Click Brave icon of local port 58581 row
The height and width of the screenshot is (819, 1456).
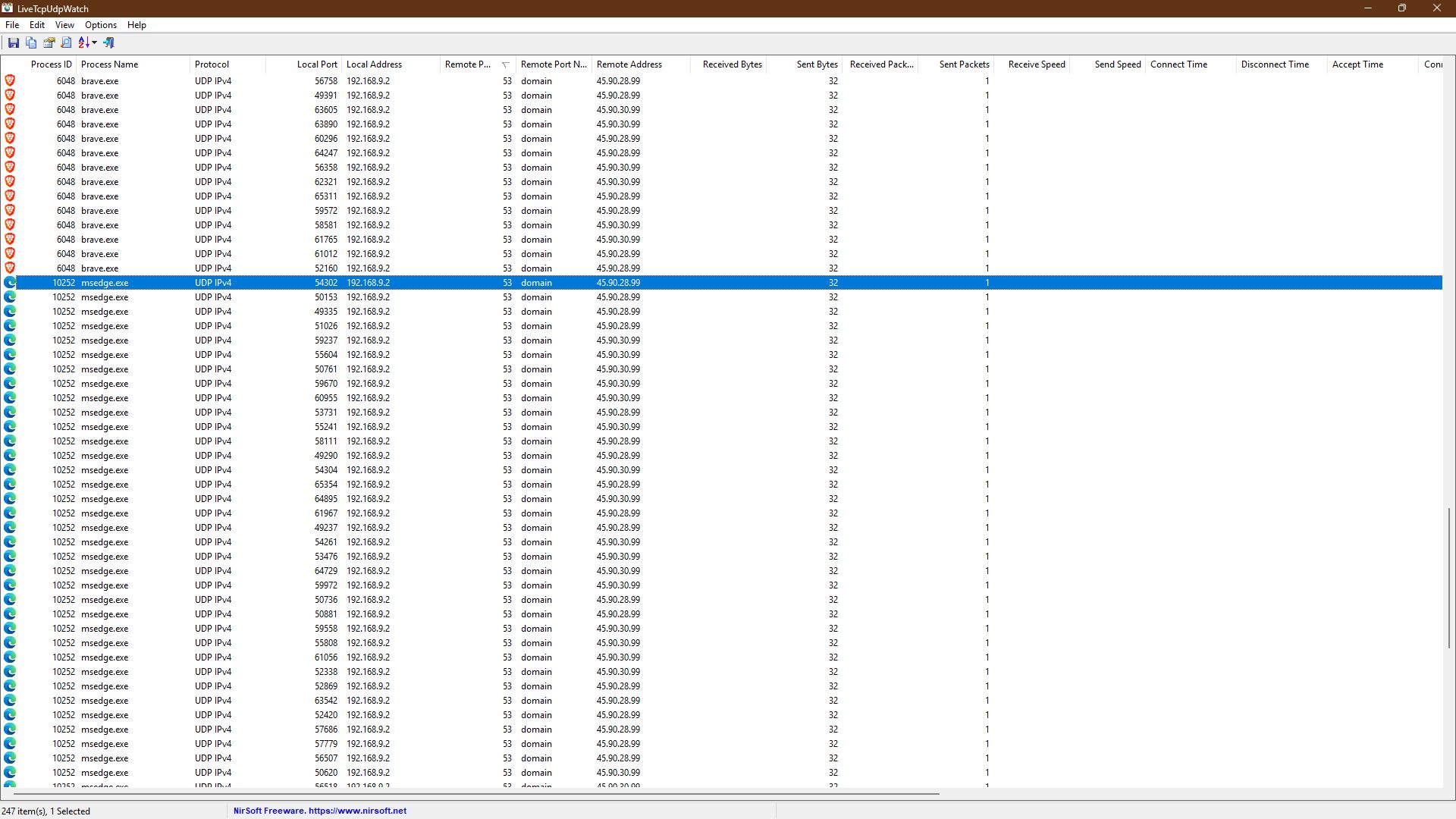[x=10, y=224]
